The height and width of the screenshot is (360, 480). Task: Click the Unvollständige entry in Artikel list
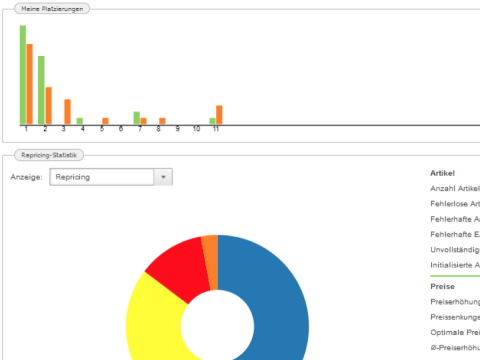455,250
